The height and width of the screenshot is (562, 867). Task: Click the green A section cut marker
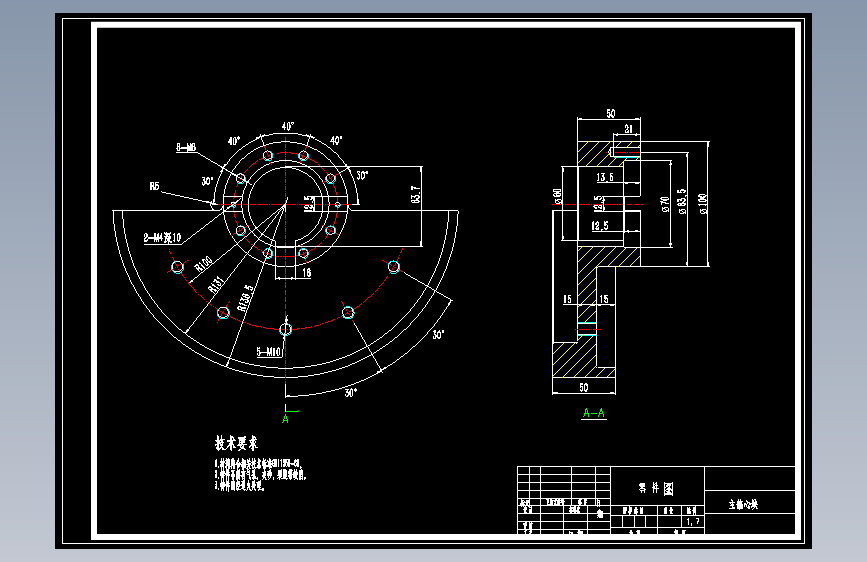click(285, 419)
